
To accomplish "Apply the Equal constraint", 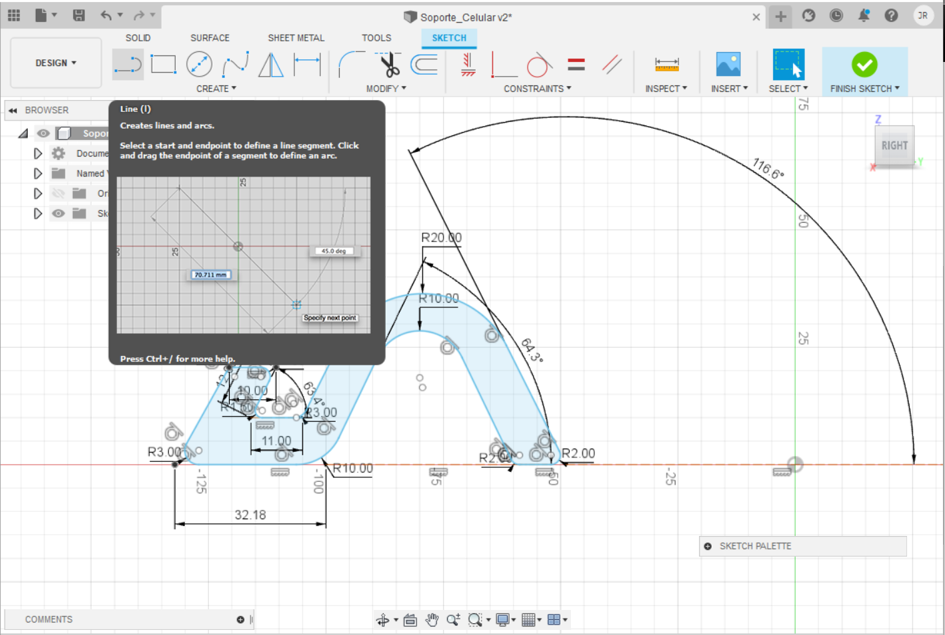I will (576, 64).
